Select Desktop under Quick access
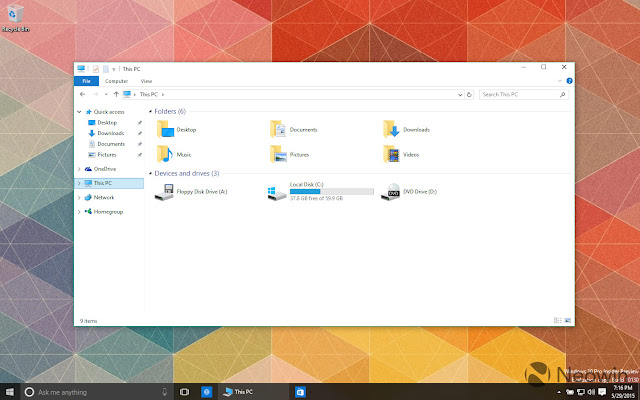The height and width of the screenshot is (400, 640). pyautogui.click(x=107, y=122)
